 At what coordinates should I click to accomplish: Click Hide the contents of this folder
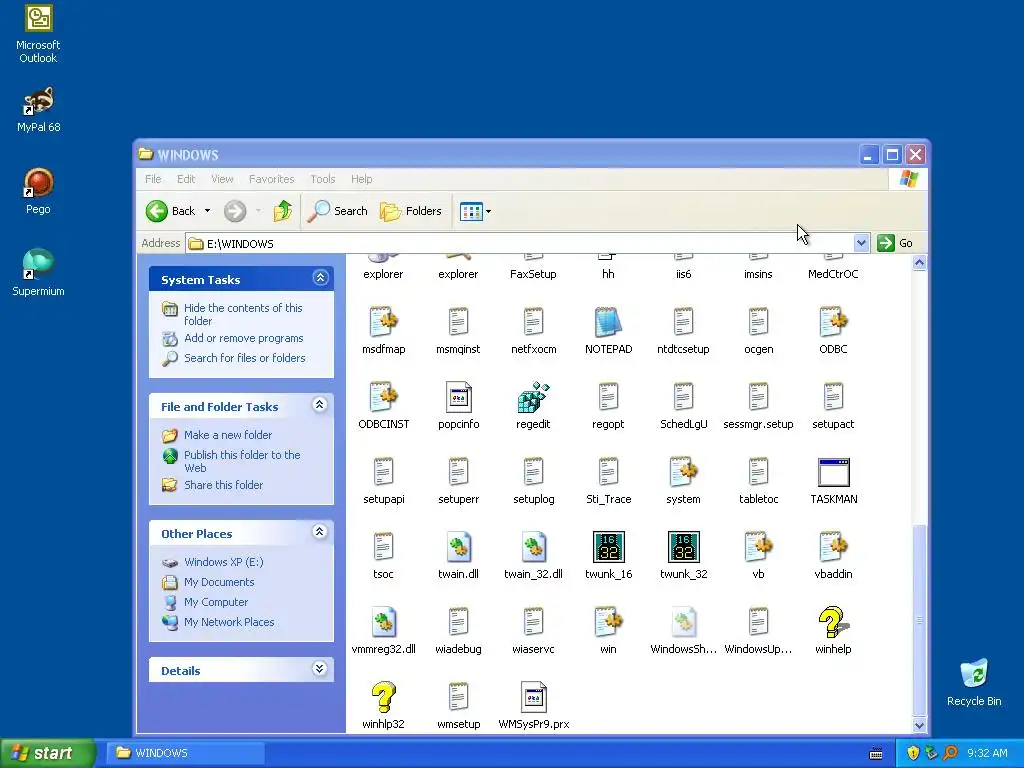(243, 314)
